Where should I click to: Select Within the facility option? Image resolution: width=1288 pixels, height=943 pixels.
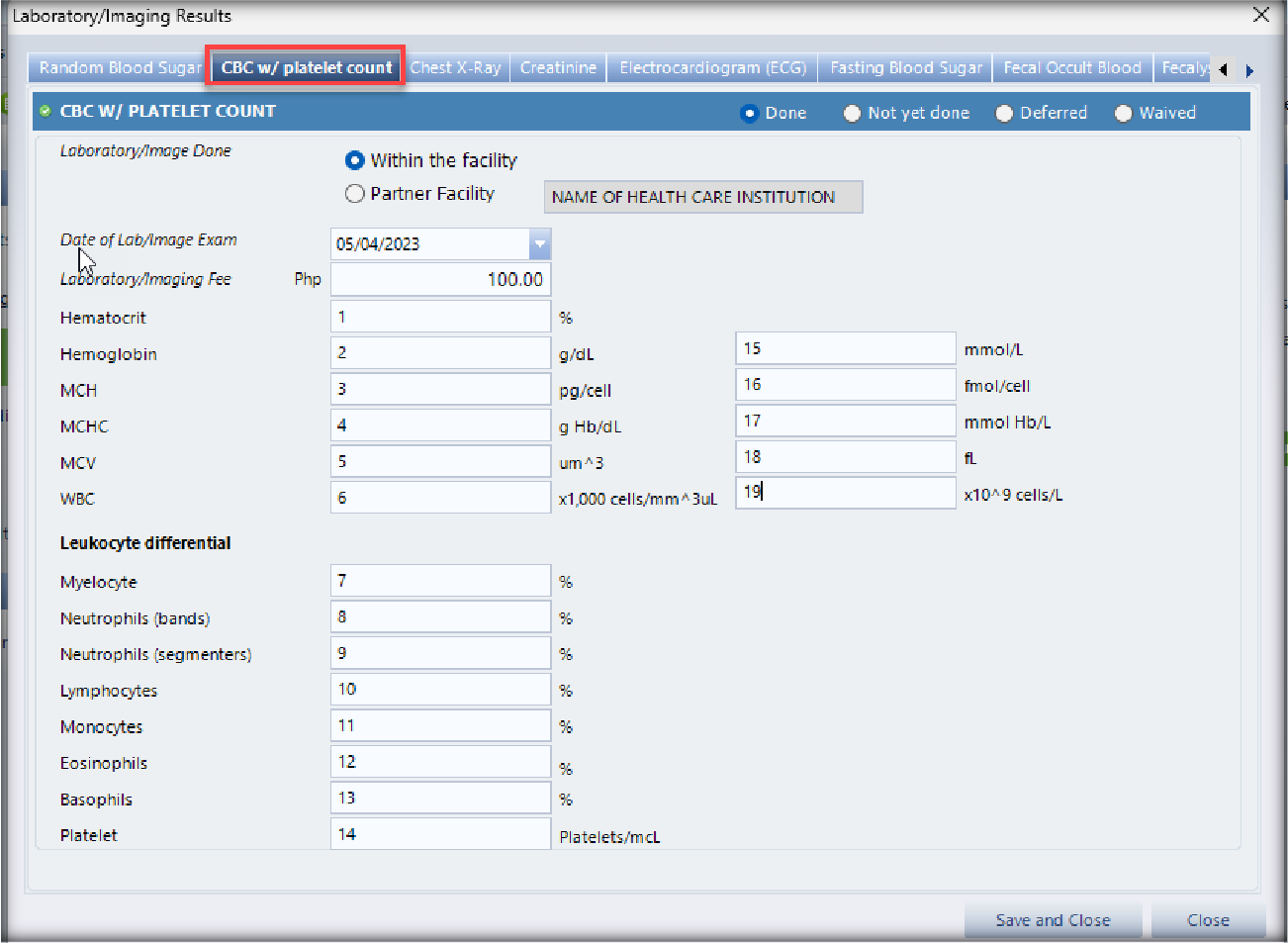355,160
